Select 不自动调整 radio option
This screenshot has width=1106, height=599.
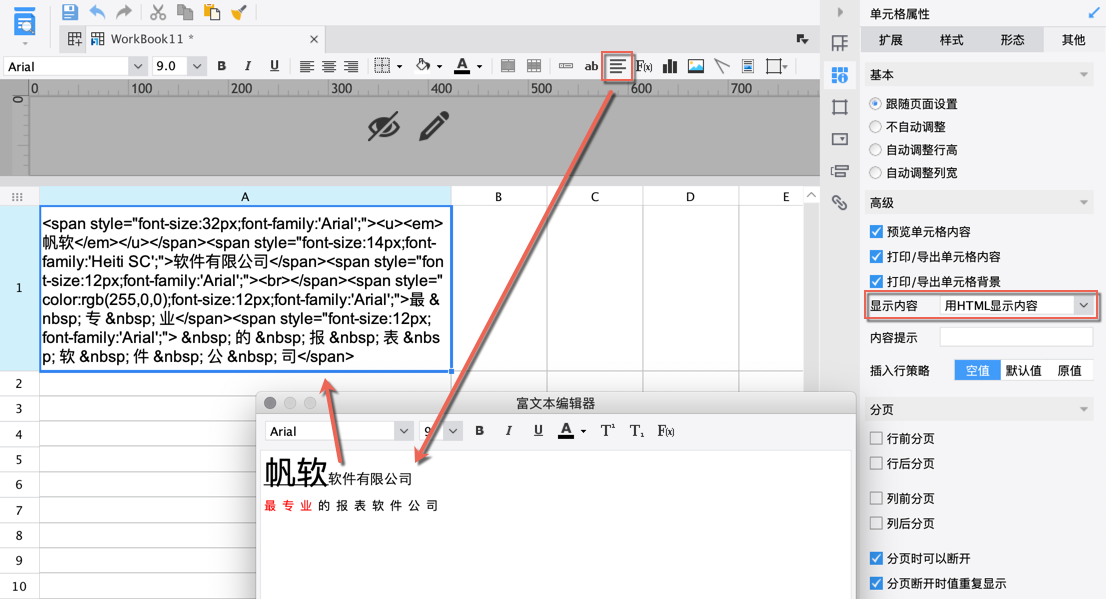(x=875, y=126)
